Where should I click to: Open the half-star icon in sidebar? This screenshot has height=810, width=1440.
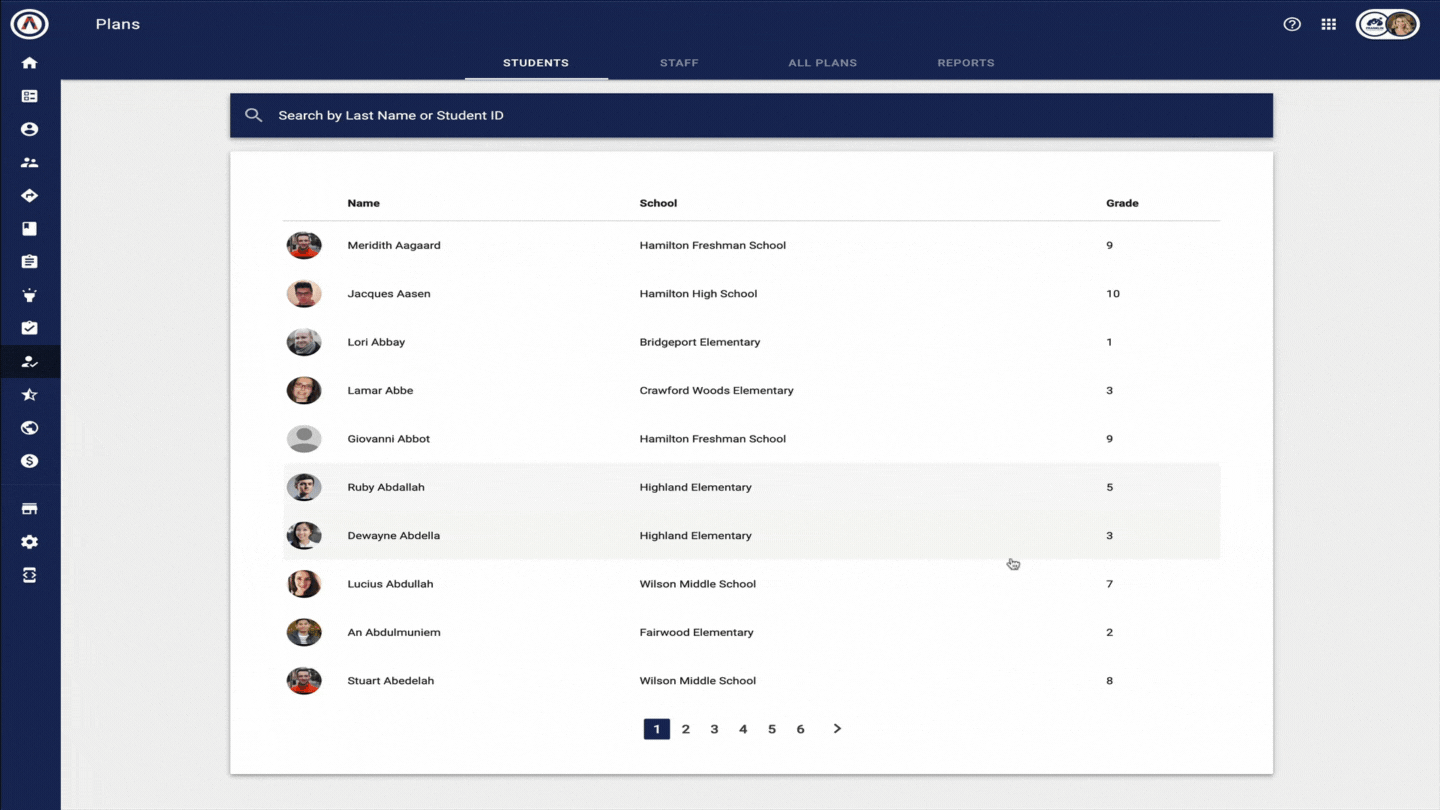click(x=29, y=395)
